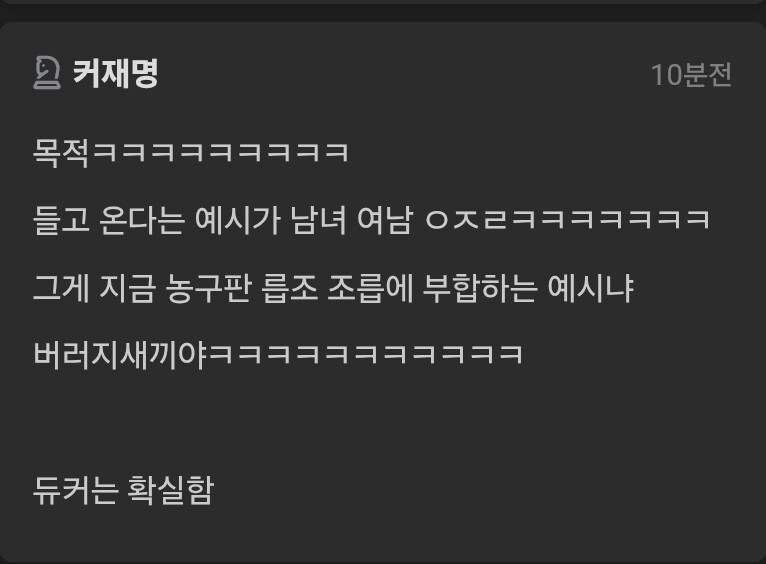766x564 pixels.
Task: Select the word 릅조 in the comment
Action: coord(290,288)
